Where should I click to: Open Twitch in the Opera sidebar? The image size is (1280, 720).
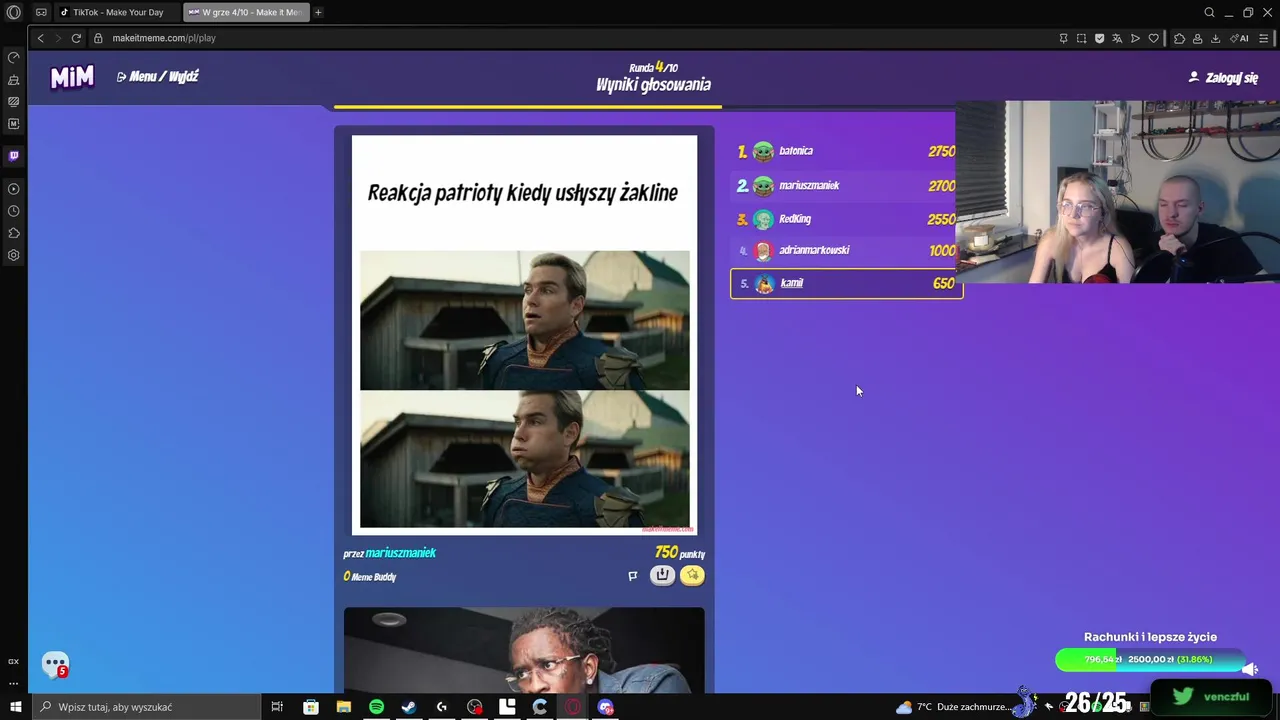[x=14, y=156]
